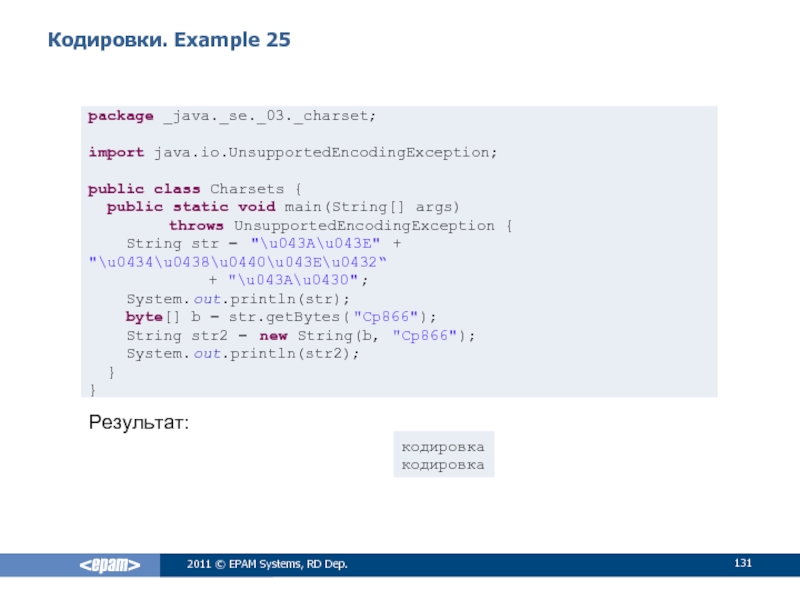Click the slide title "Кодировки. Example 25"
Viewport: 800px width, 600px height.
(x=169, y=40)
